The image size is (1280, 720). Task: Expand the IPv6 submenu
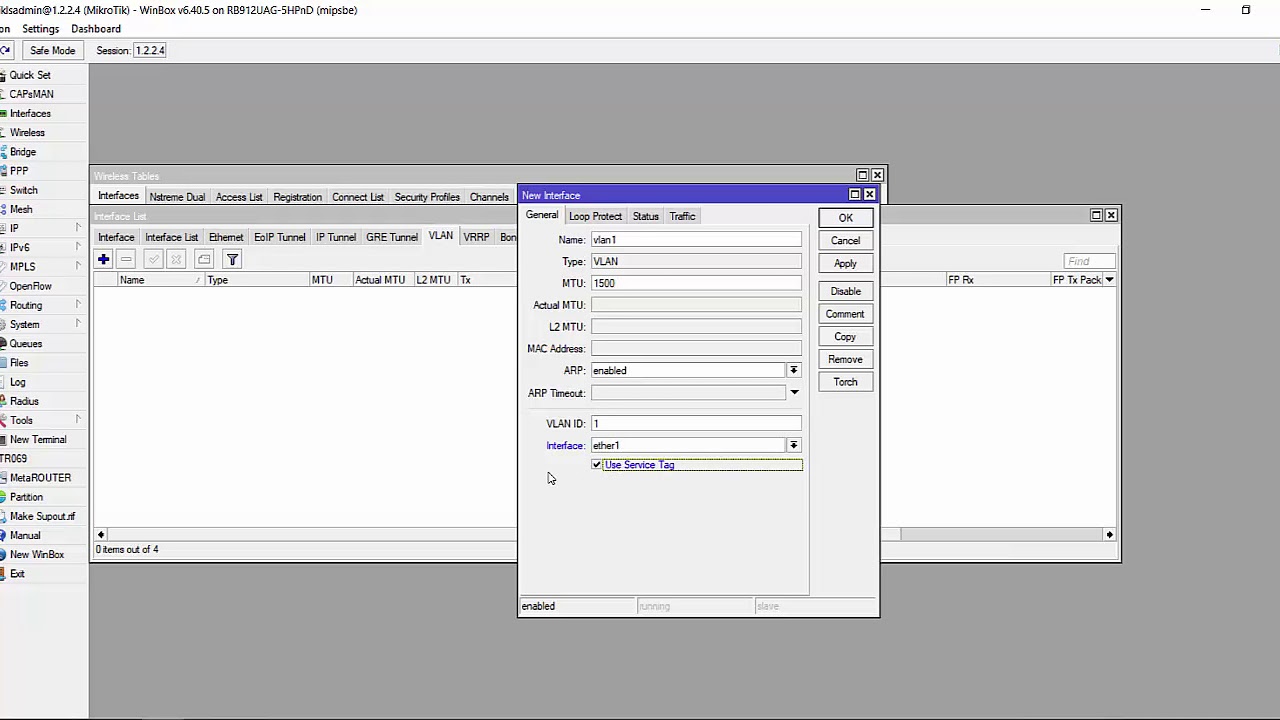click(78, 247)
